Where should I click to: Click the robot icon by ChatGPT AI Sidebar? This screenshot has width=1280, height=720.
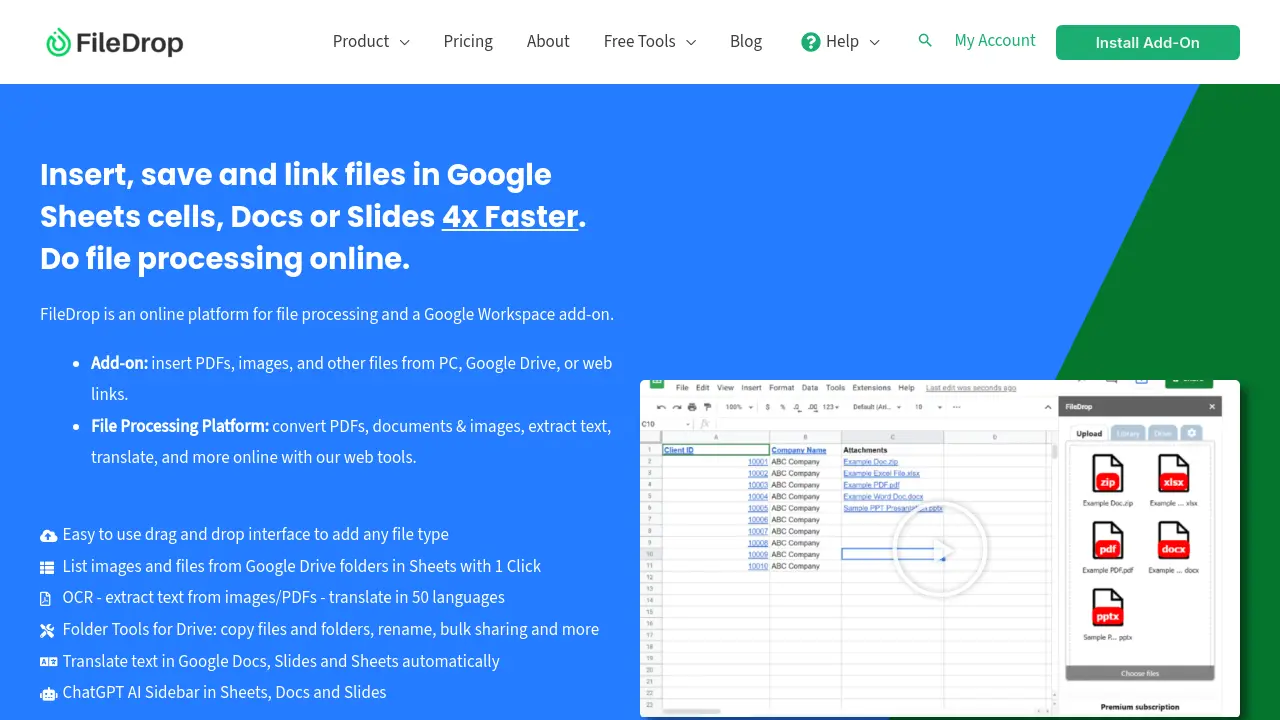pos(48,693)
